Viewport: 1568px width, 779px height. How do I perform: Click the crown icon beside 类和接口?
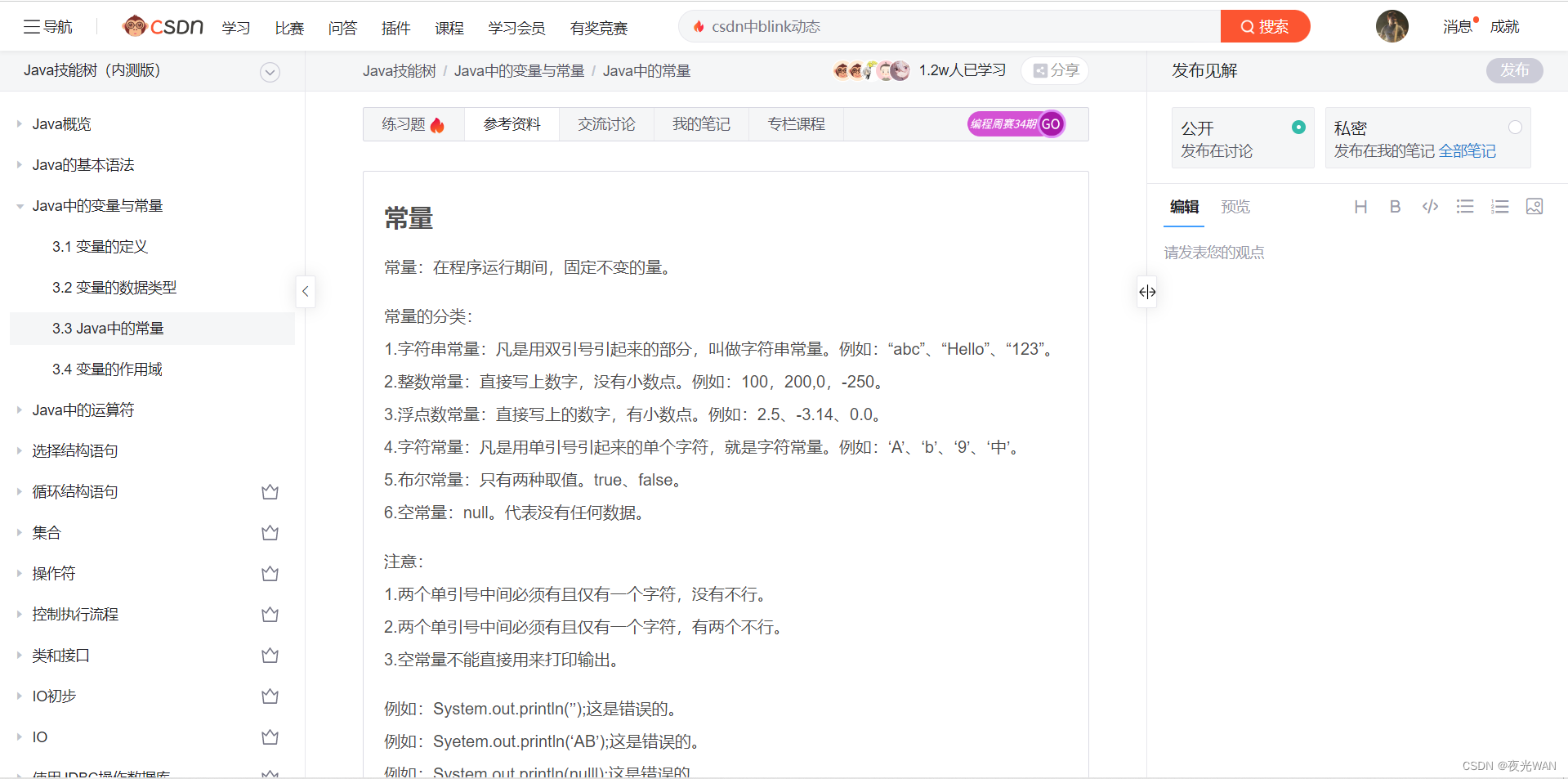coord(270,656)
